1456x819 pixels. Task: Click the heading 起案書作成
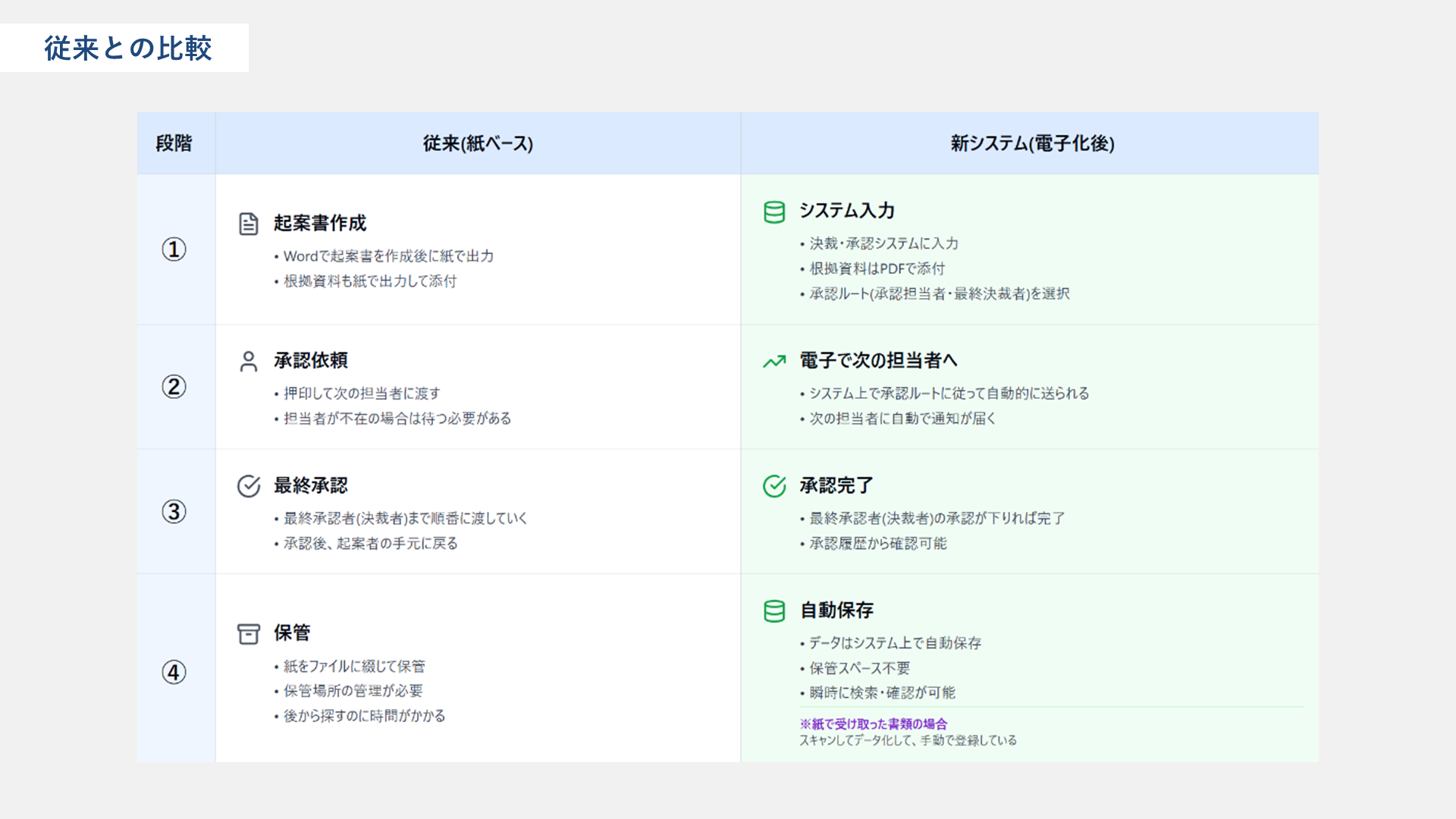320,223
